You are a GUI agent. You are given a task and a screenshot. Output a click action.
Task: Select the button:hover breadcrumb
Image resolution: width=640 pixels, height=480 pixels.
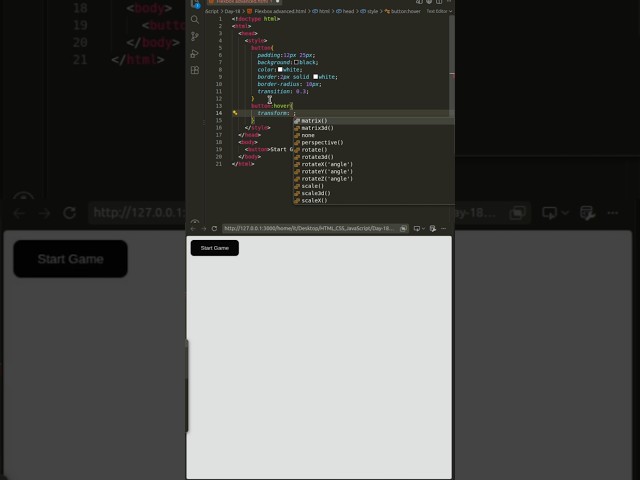pyautogui.click(x=402, y=11)
